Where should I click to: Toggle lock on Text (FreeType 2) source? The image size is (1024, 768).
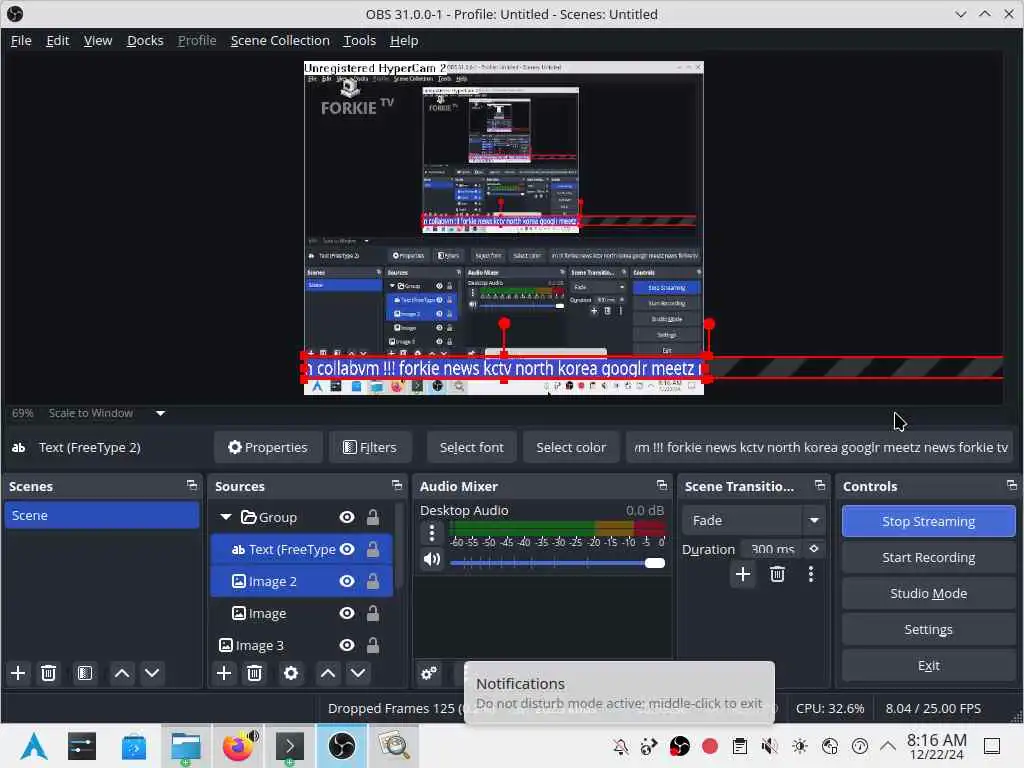click(x=373, y=549)
